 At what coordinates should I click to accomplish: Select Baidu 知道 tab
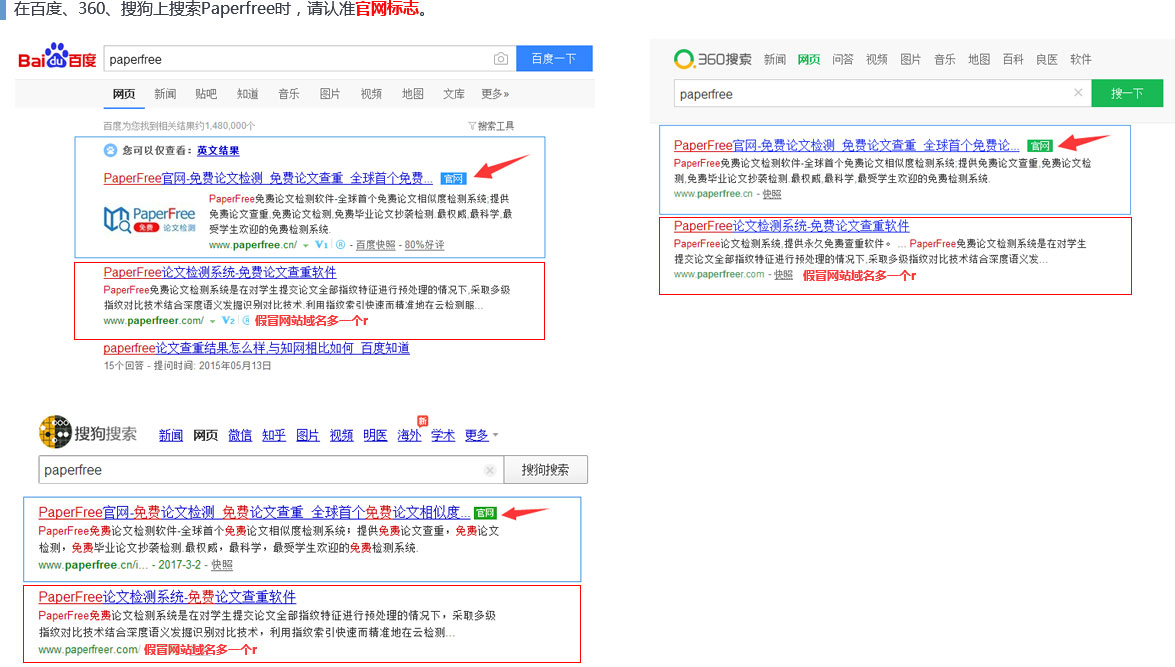pyautogui.click(x=247, y=94)
